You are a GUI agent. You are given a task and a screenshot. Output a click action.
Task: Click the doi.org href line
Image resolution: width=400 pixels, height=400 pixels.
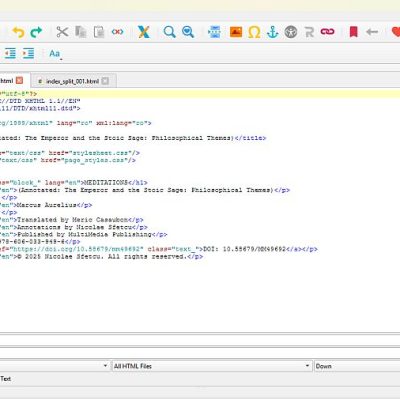[159, 249]
